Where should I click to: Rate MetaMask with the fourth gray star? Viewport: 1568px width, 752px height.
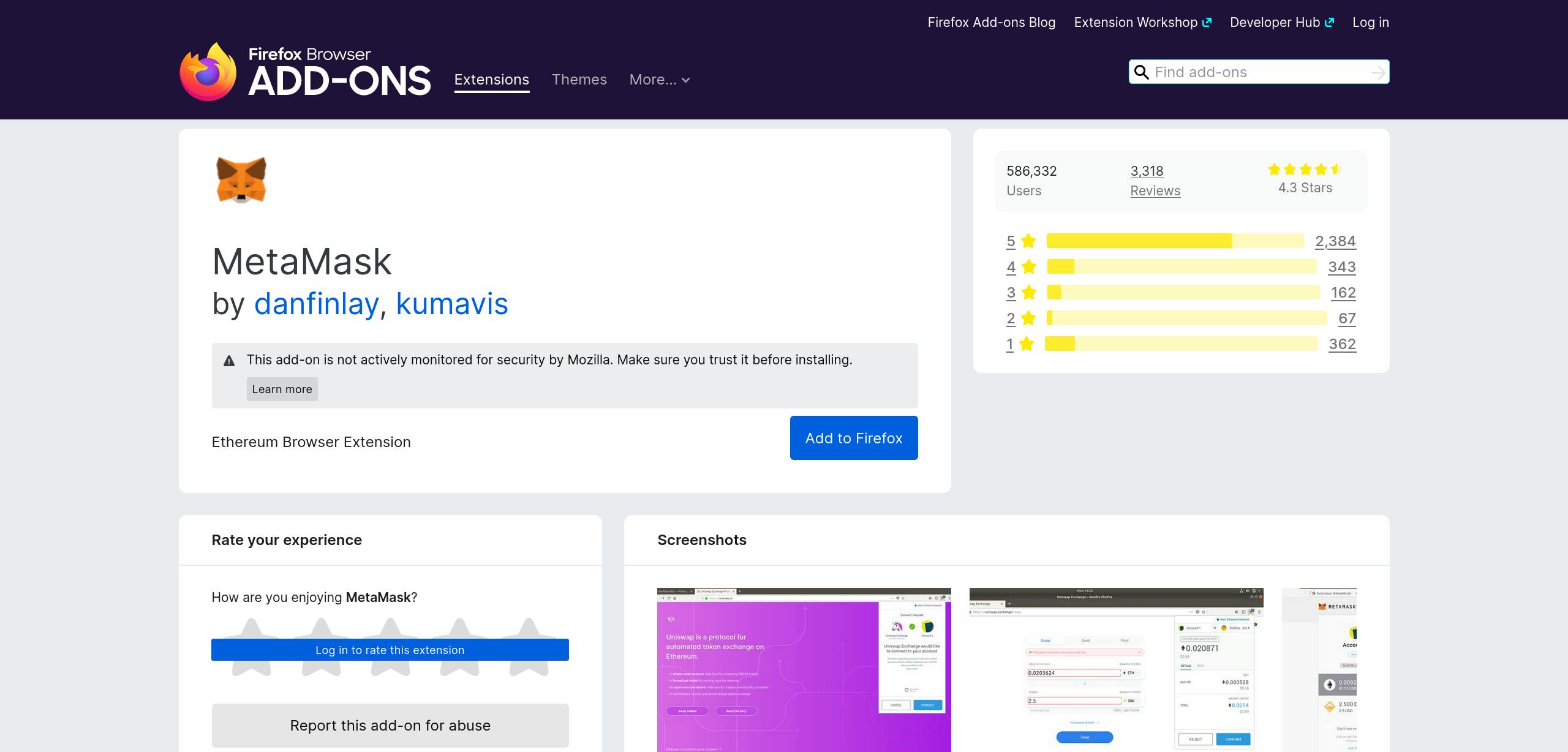point(459,647)
